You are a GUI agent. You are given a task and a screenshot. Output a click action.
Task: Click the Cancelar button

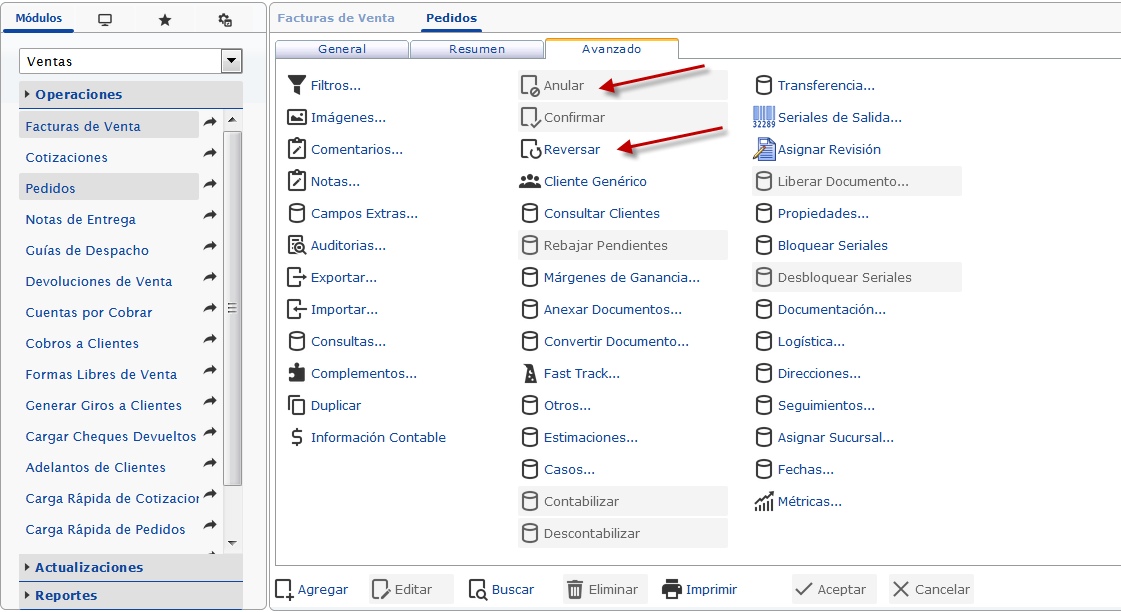(932, 589)
